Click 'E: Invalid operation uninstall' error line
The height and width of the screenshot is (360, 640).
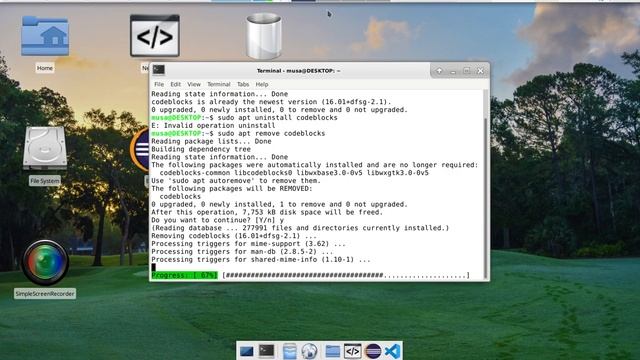pos(213,125)
